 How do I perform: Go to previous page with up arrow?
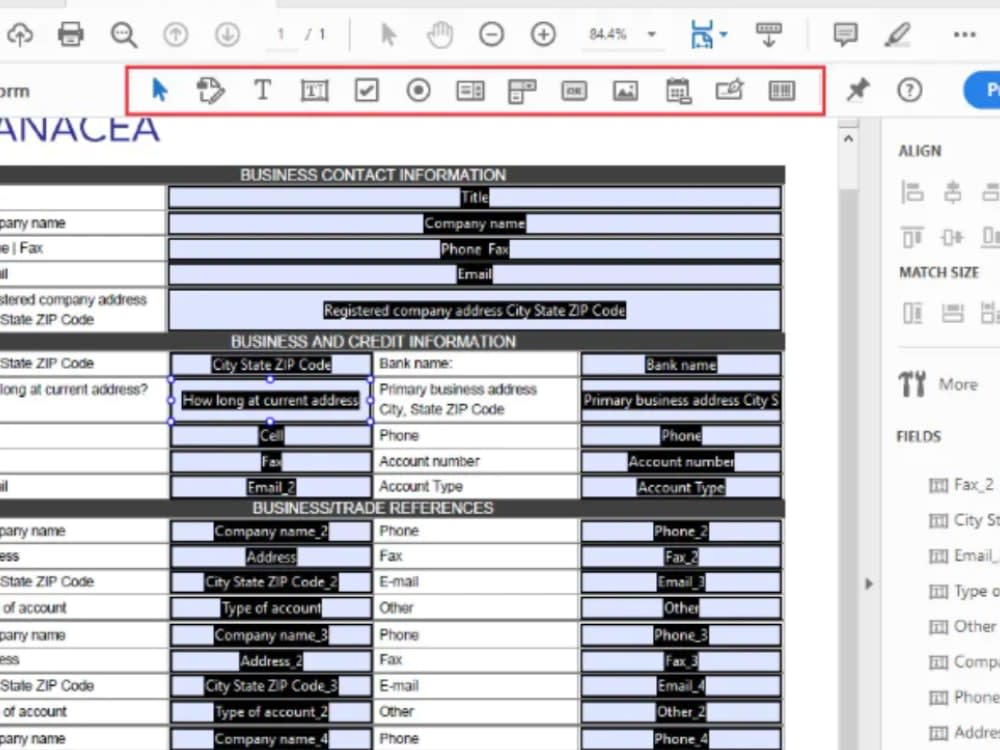tap(175, 34)
